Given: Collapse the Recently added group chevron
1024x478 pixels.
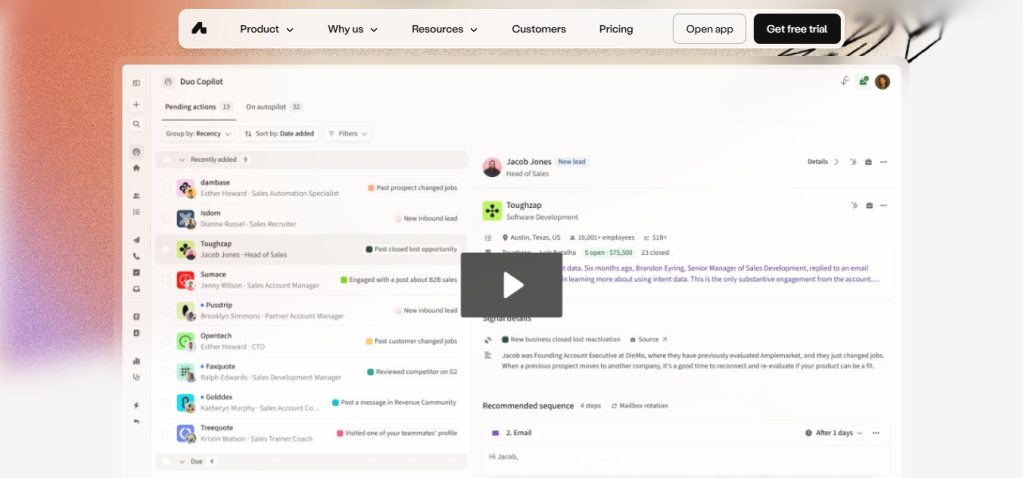Looking at the screenshot, I should (182, 159).
